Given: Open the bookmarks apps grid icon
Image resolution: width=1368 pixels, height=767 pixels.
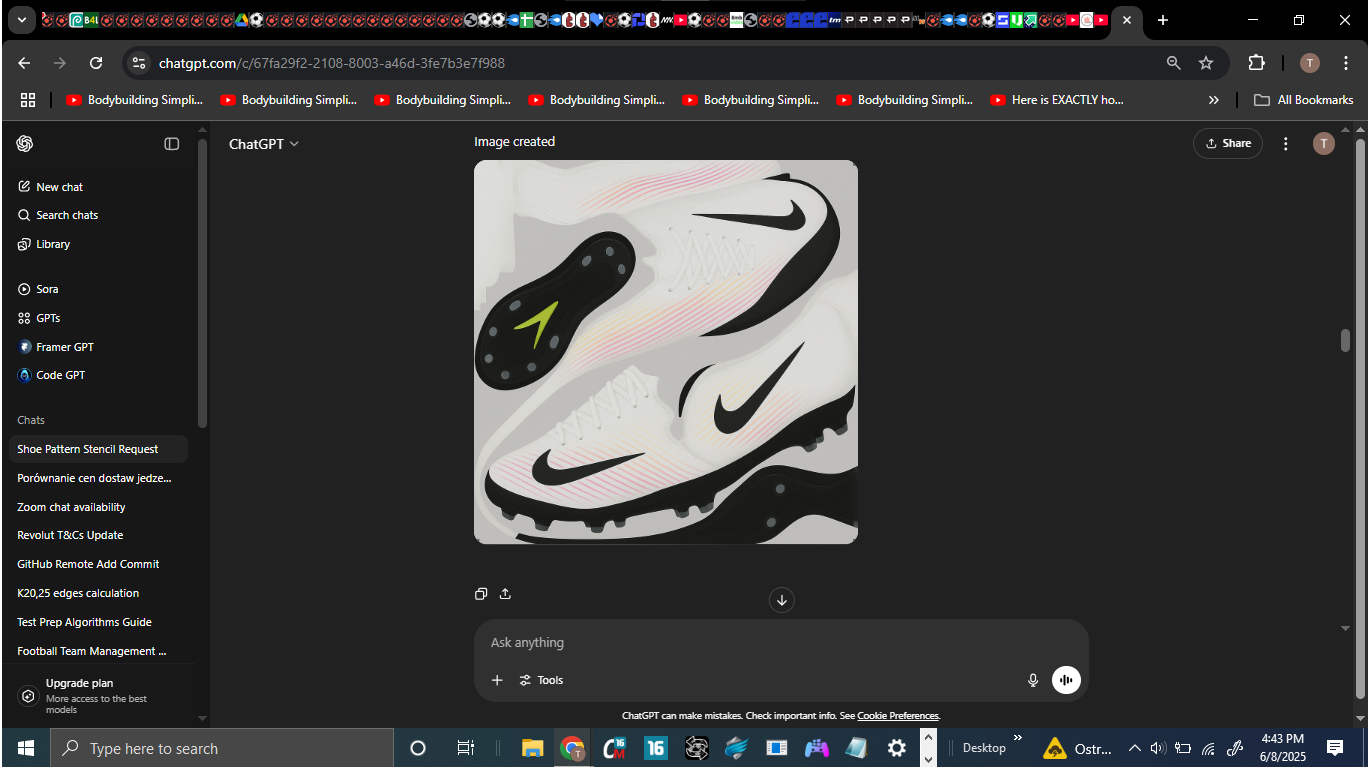Looking at the screenshot, I should (28, 100).
